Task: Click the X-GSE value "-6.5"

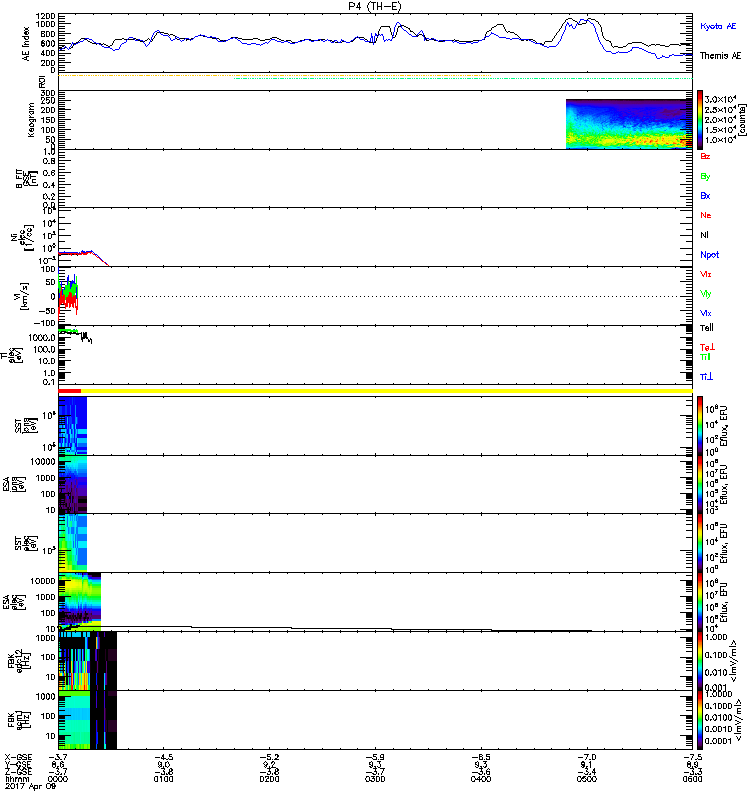Action: pyautogui.click(x=481, y=757)
